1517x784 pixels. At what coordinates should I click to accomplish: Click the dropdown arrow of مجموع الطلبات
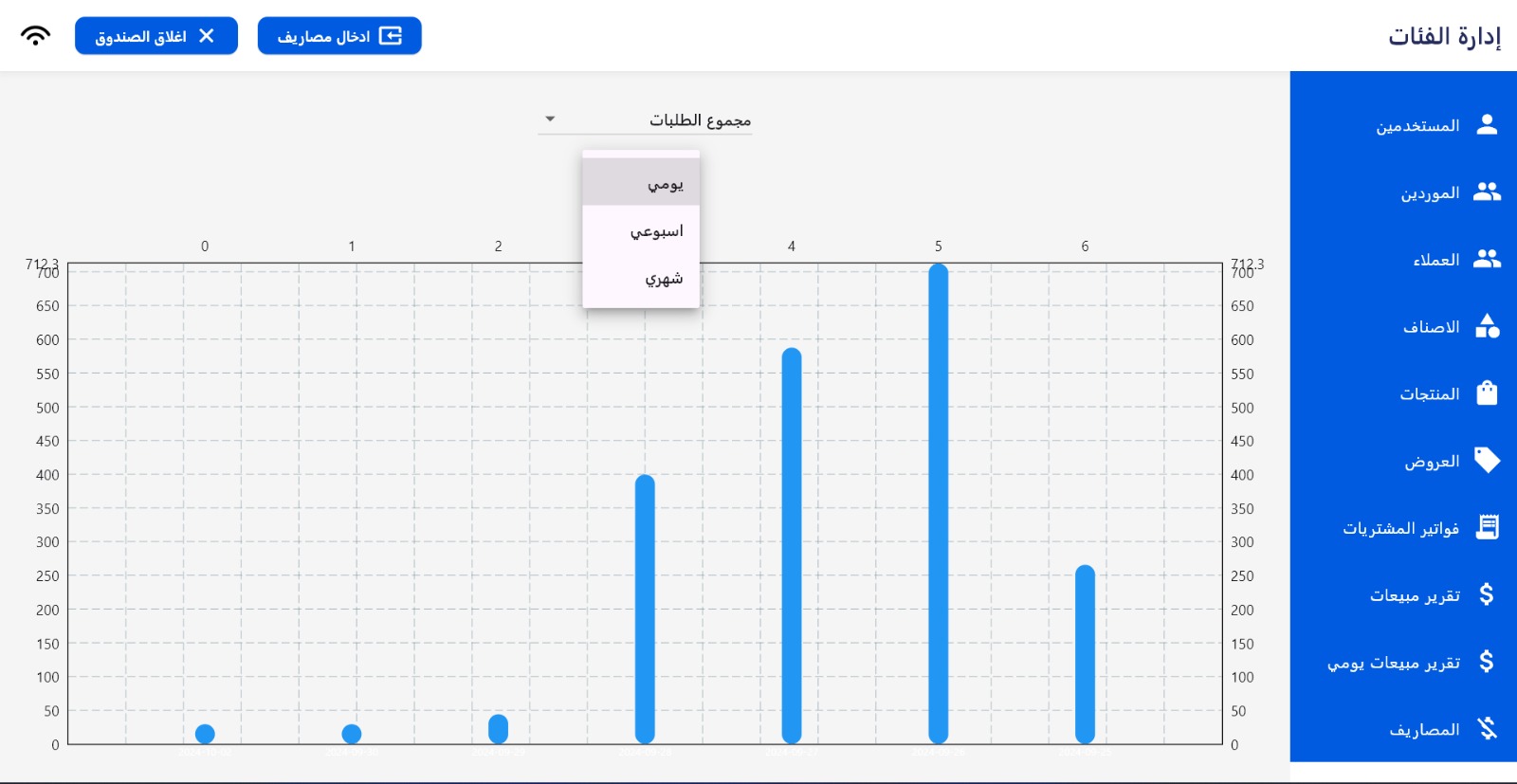(x=550, y=119)
